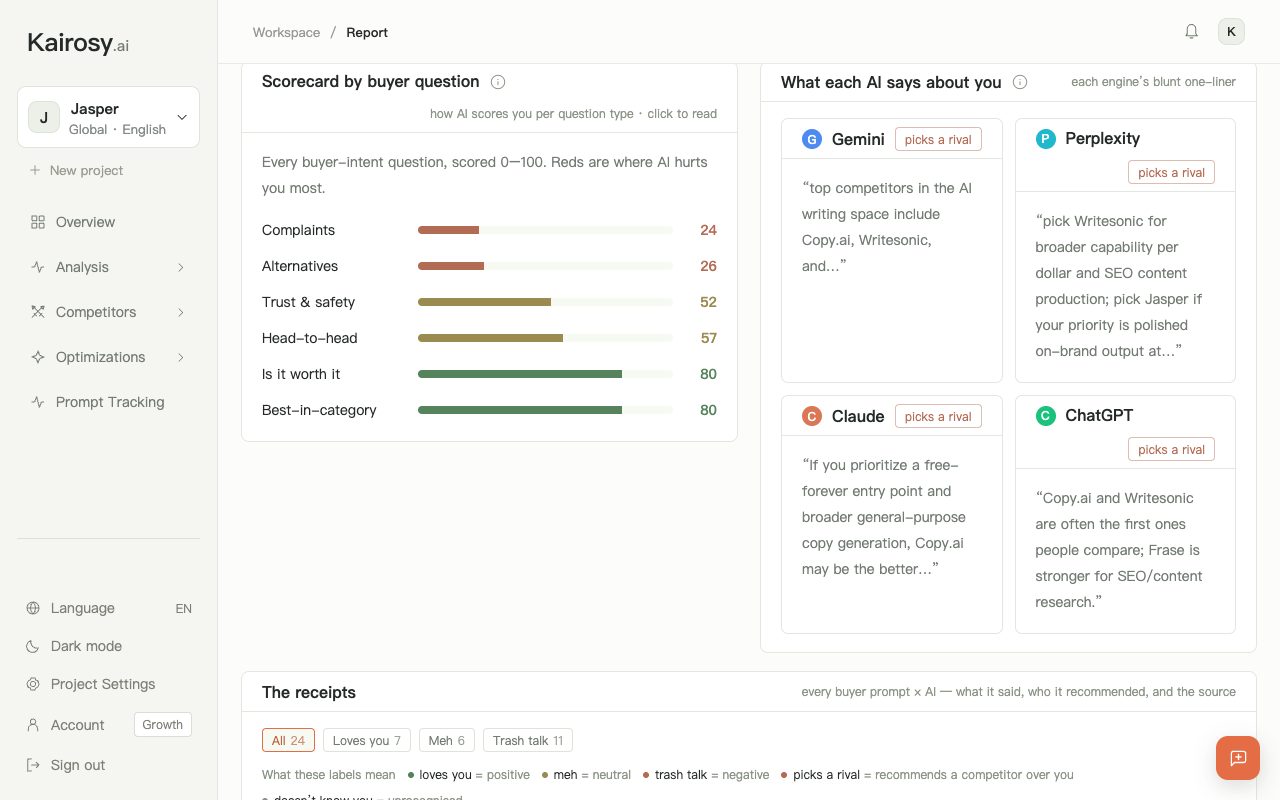
Task: Click the Language globe icon
Action: click(33, 608)
